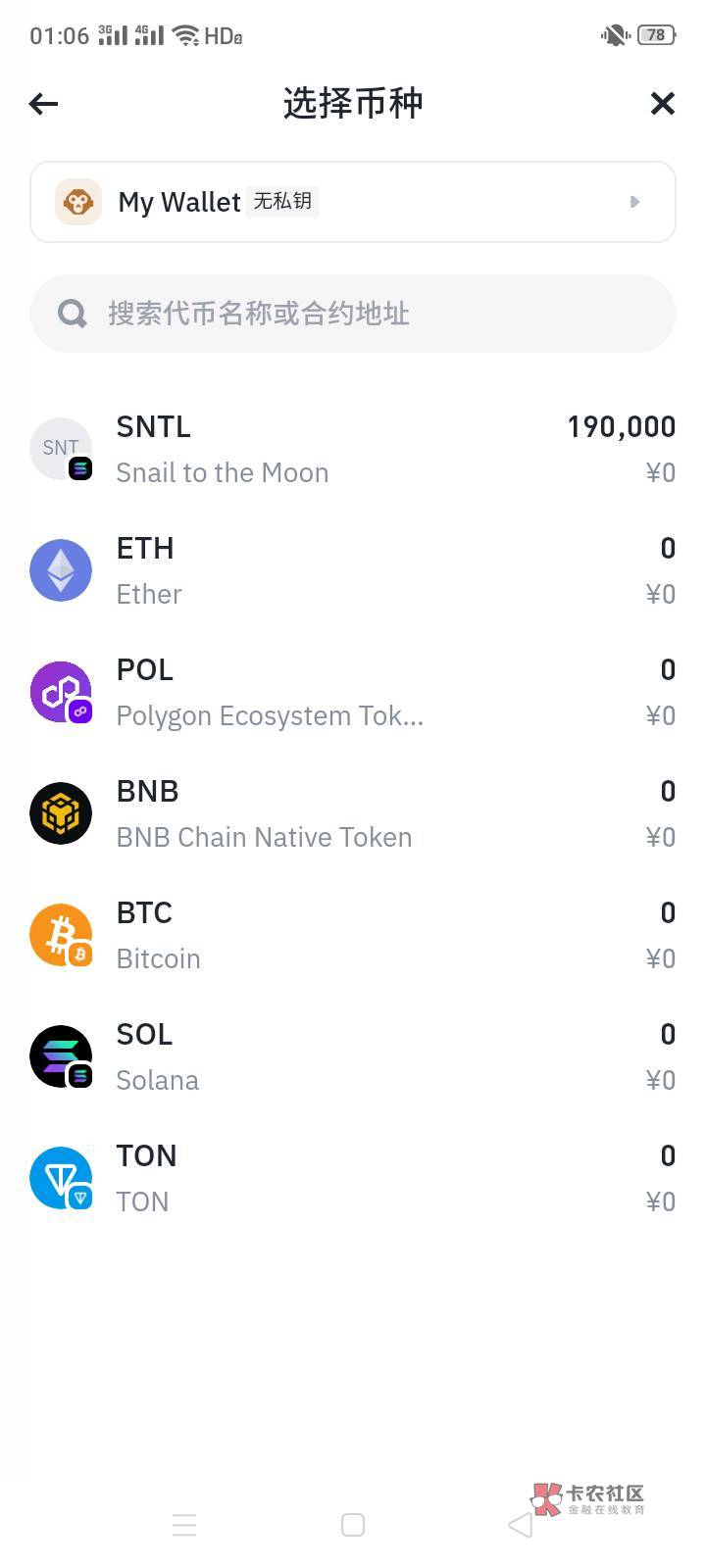Viewport: 706px width, 1568px height.
Task: Tap the Polygon POL logo icon
Action: pyautogui.click(x=61, y=692)
